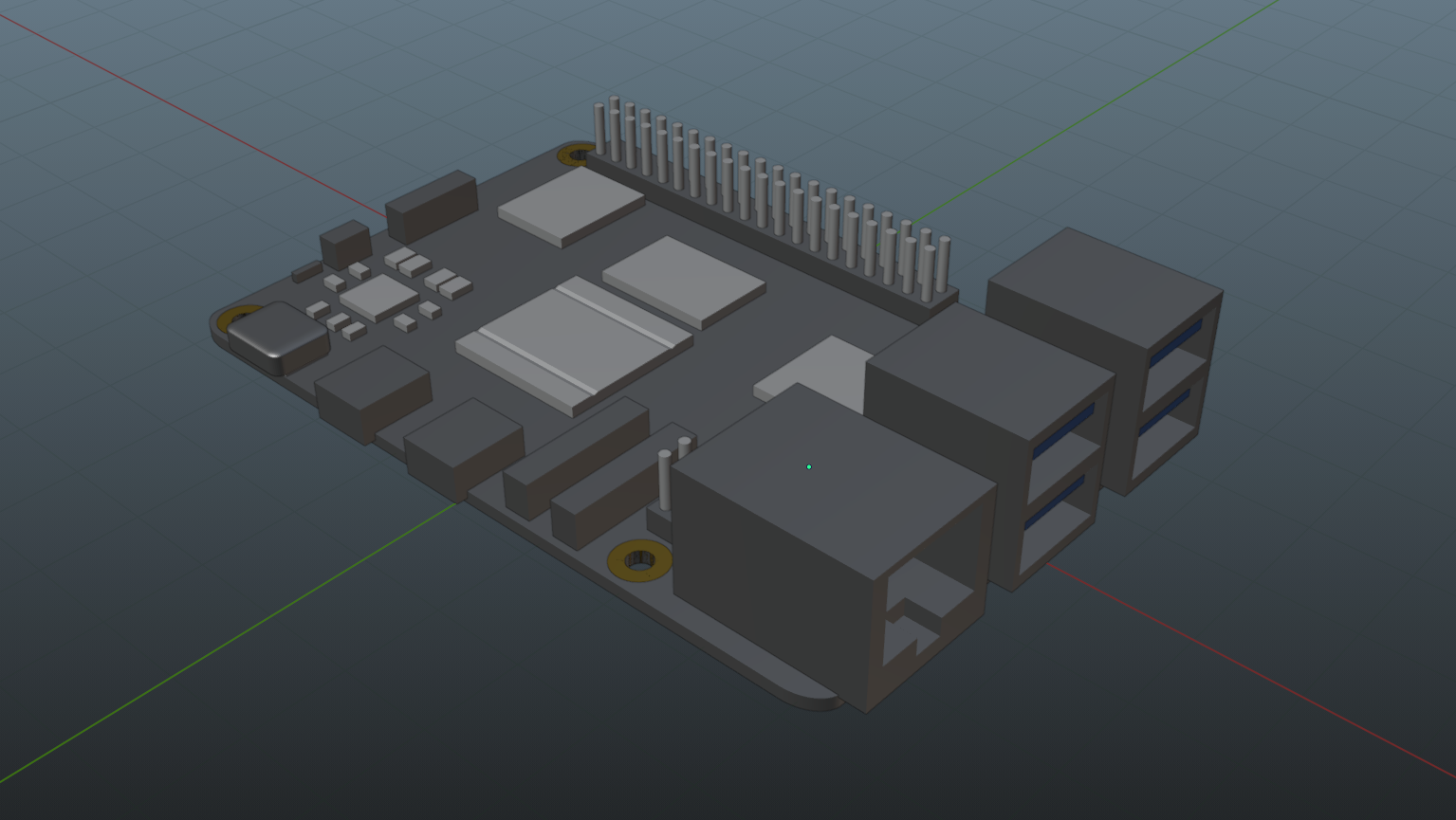1456x820 pixels.
Task: Click the gold mounting hole beside the Ethernet jack
Action: coord(639,559)
